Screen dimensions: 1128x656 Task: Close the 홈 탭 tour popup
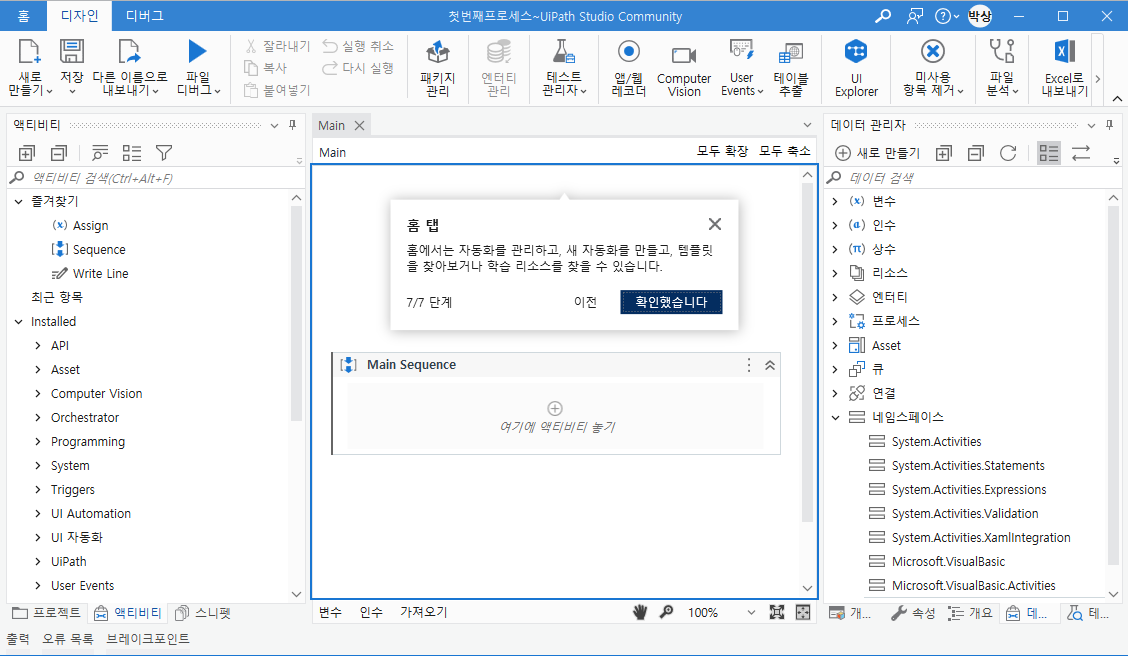pyautogui.click(x=714, y=224)
